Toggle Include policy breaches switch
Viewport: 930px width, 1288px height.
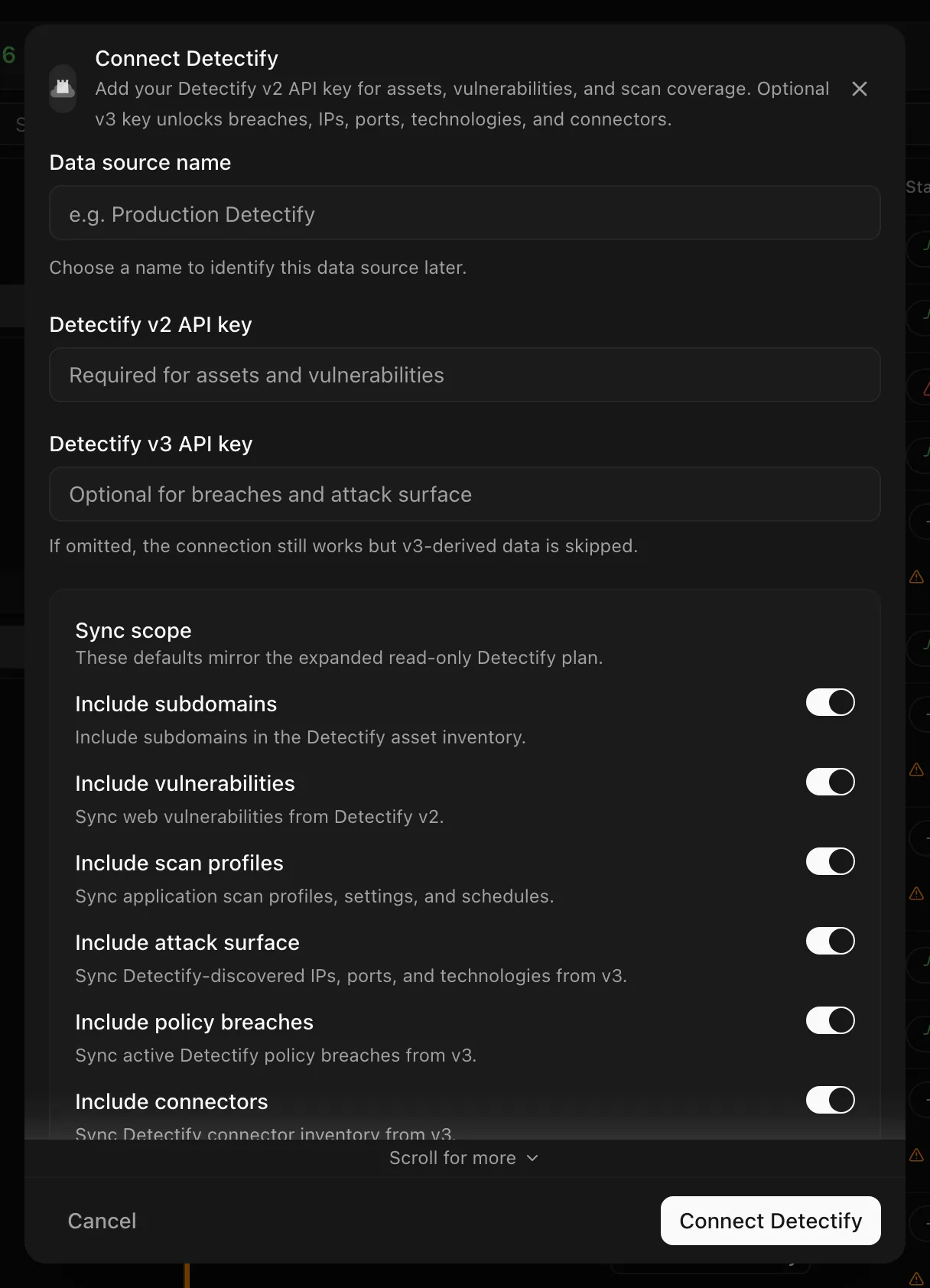830,1020
